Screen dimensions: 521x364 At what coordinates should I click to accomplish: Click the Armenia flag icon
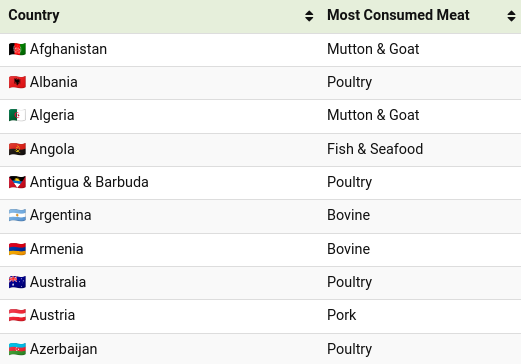coord(17,249)
